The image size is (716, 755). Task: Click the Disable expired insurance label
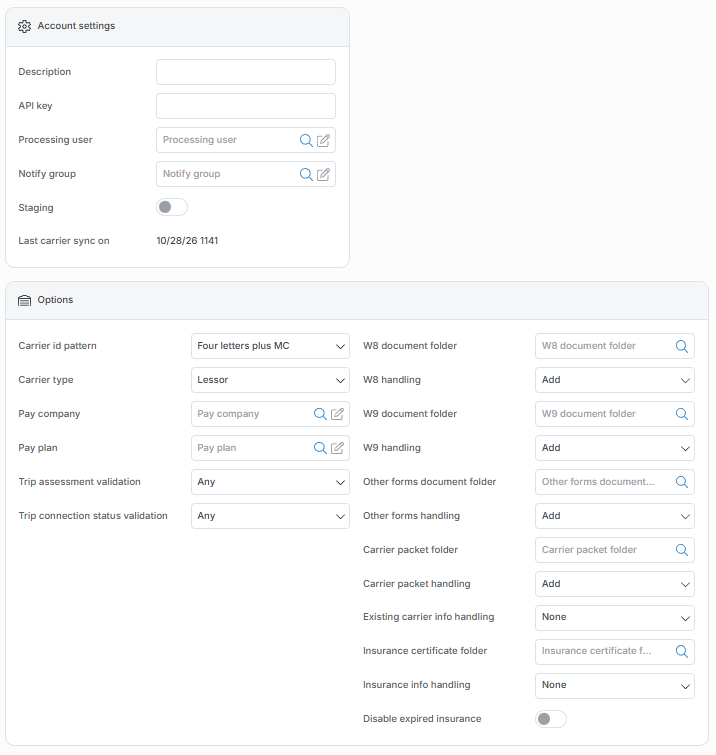(422, 719)
